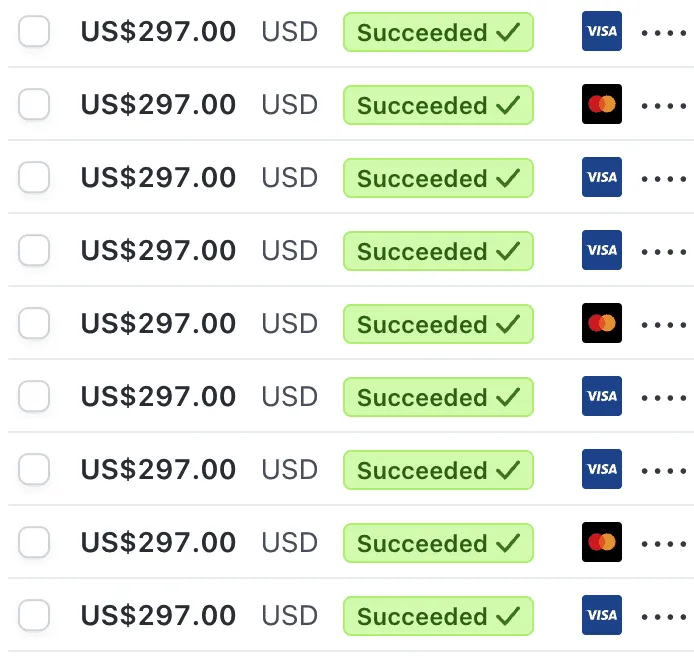Click the Visa icon in the sixth row
The width and height of the screenshot is (694, 657).
[601, 396]
